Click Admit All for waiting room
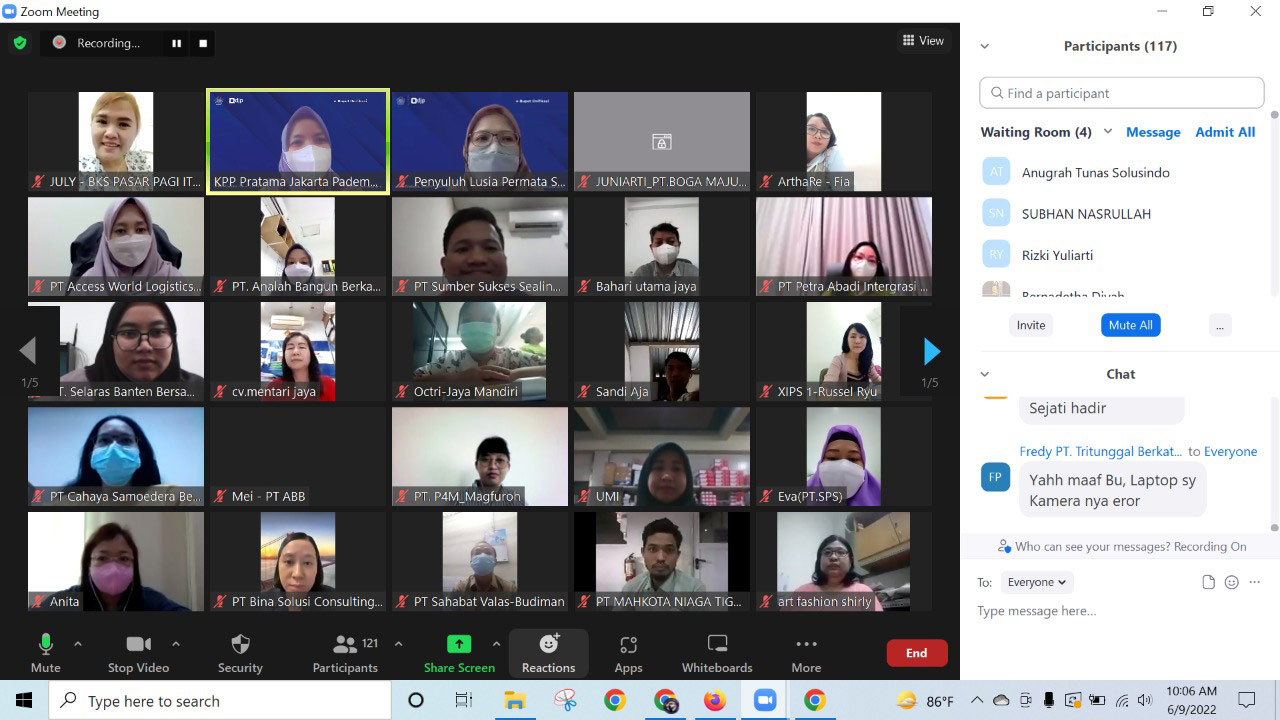 pyautogui.click(x=1225, y=132)
